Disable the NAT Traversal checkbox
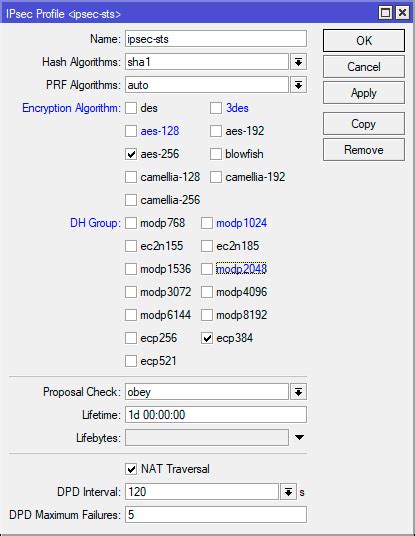The width and height of the screenshot is (415, 536). [x=131, y=469]
